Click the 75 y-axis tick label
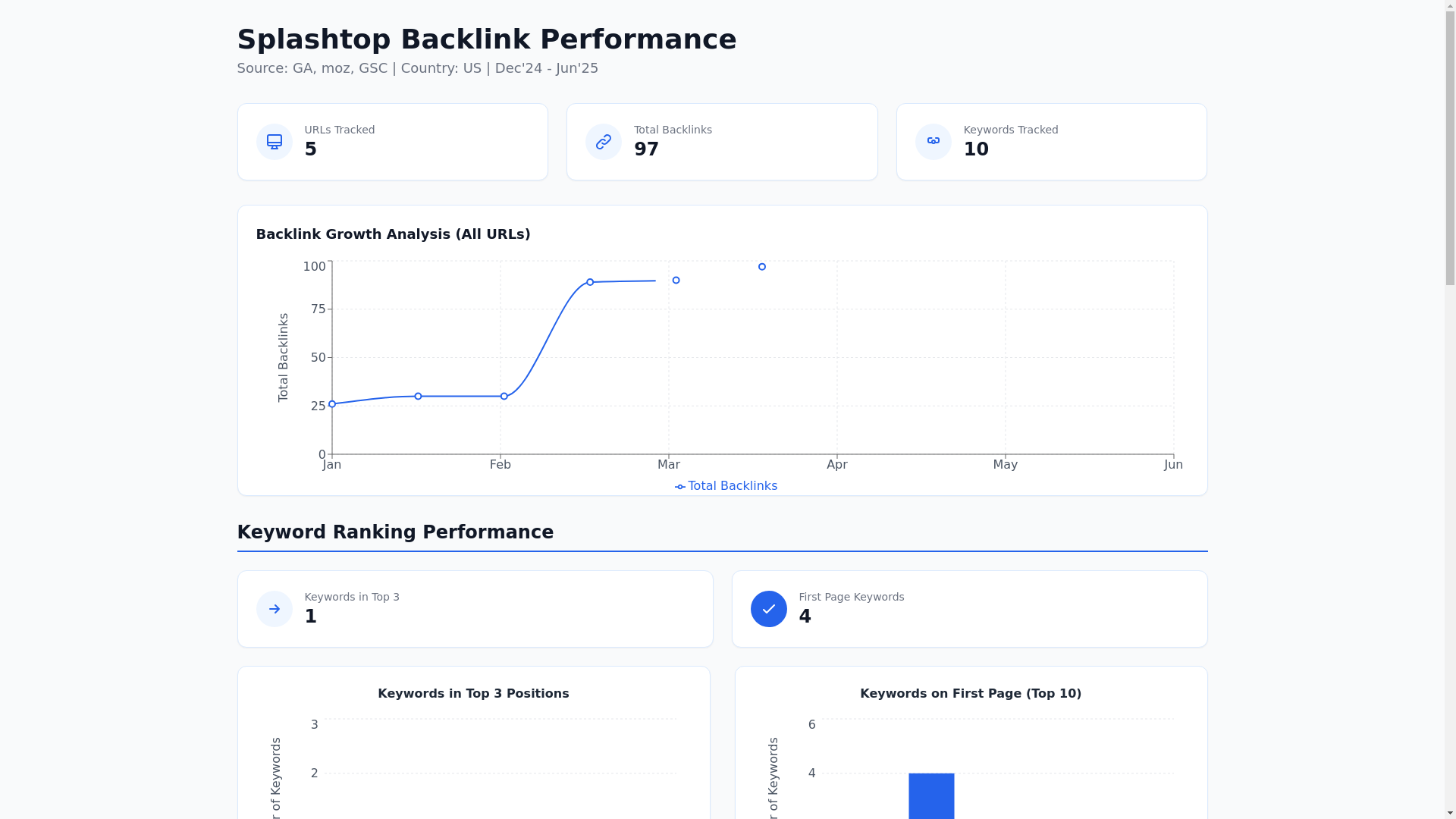 tap(318, 309)
